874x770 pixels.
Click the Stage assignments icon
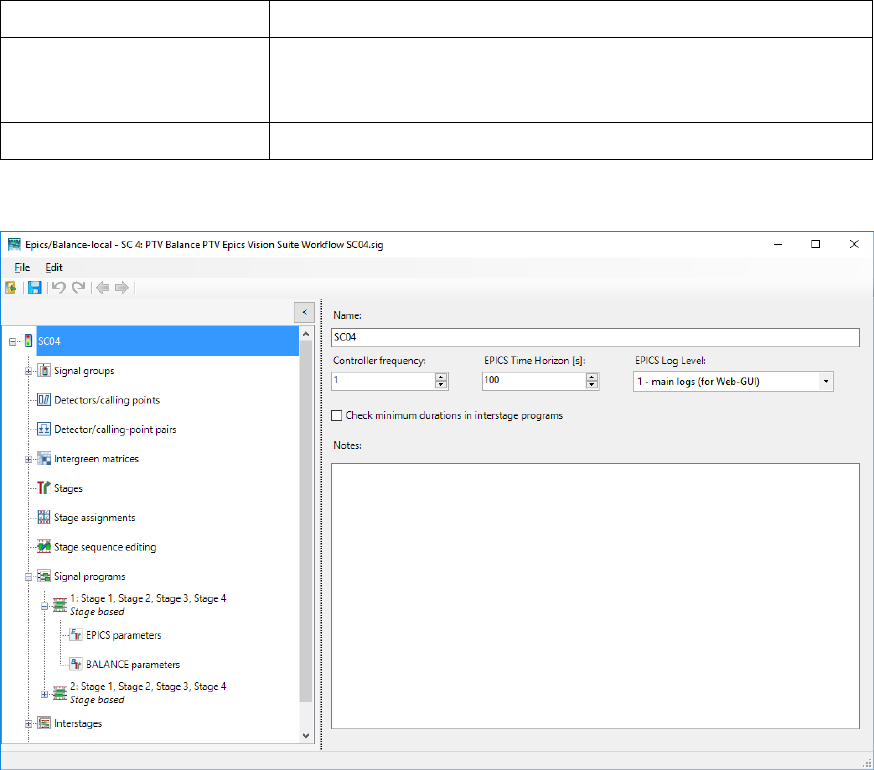[x=44, y=517]
